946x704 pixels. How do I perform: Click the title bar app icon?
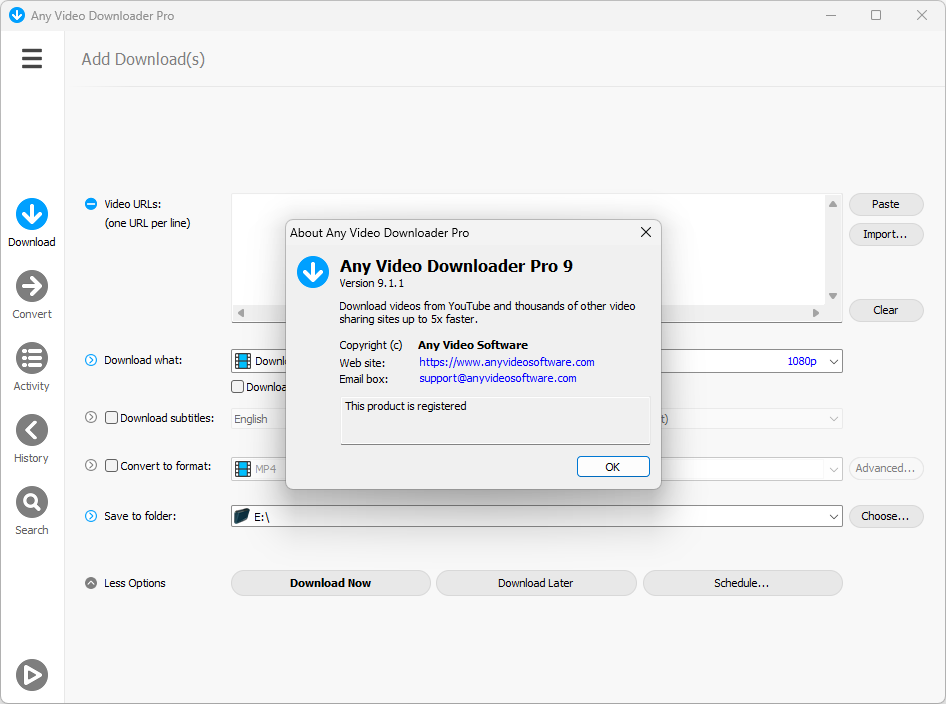(17, 15)
